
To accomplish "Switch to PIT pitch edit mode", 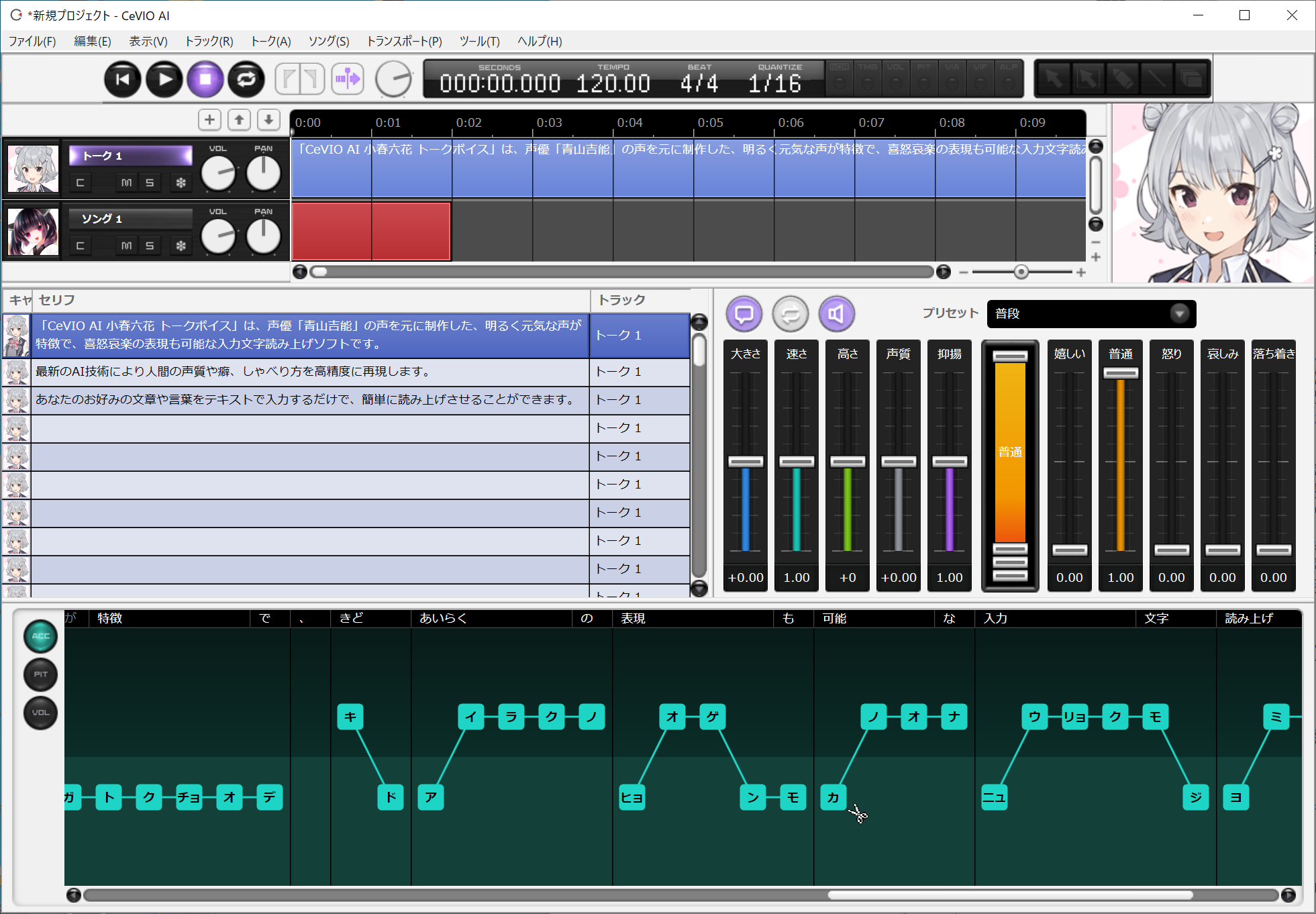I will point(41,674).
